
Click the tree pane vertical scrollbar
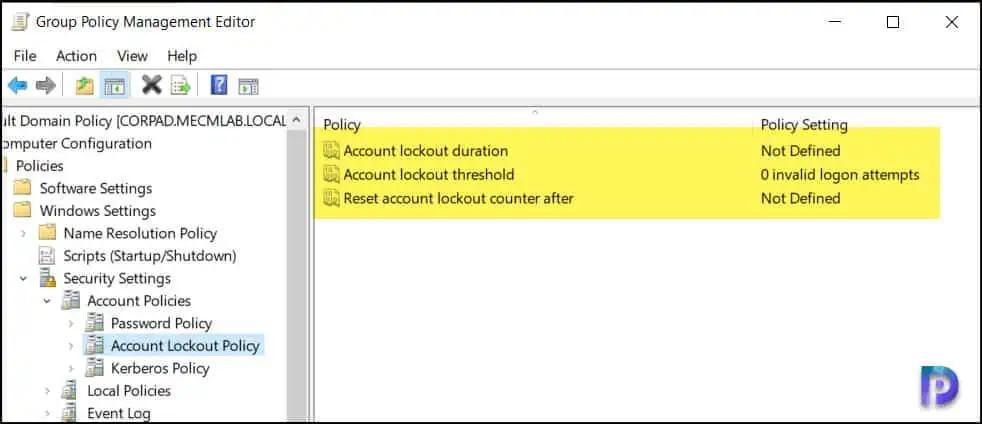pos(297,276)
